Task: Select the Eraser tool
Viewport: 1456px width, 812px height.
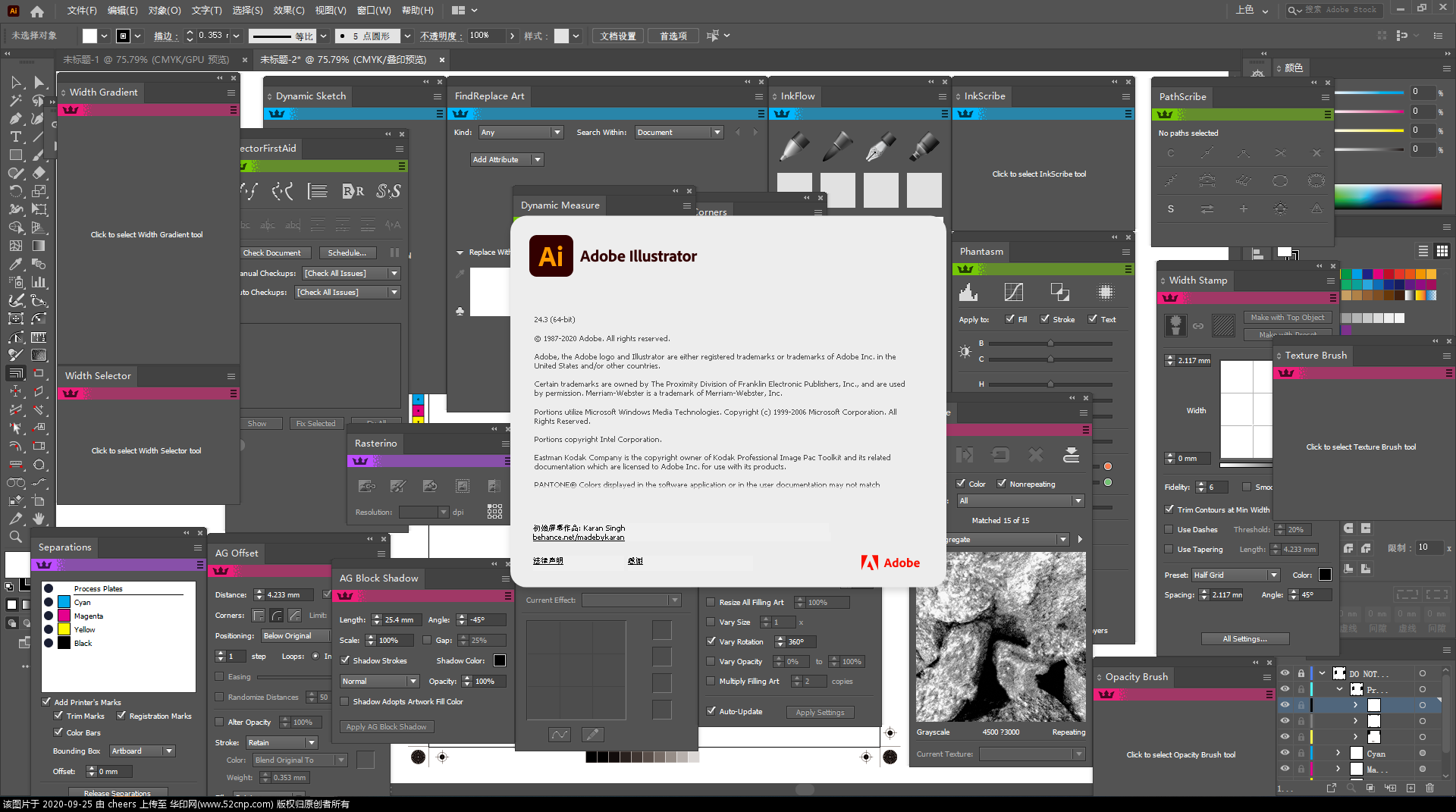Action: tap(39, 173)
